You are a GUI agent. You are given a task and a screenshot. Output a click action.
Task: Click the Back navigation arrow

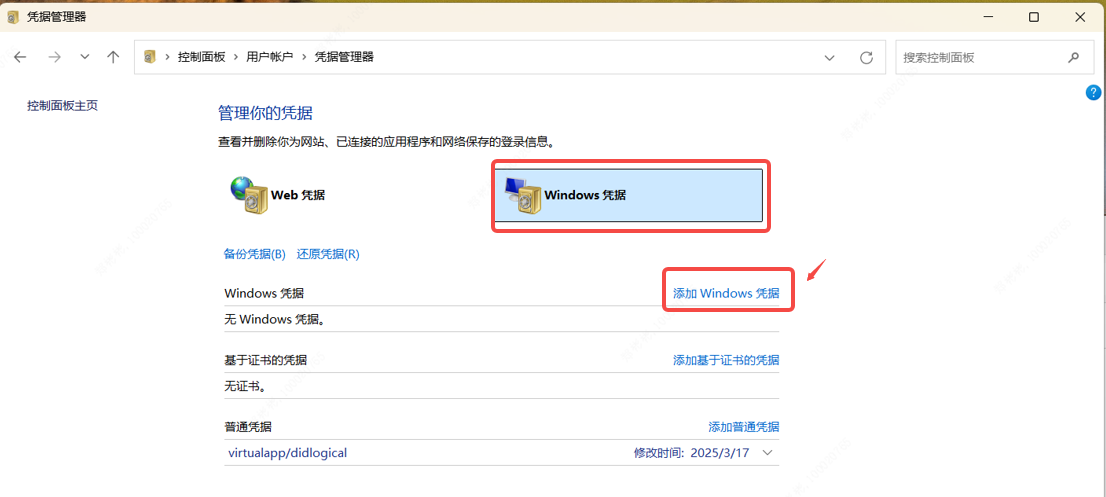tap(20, 57)
